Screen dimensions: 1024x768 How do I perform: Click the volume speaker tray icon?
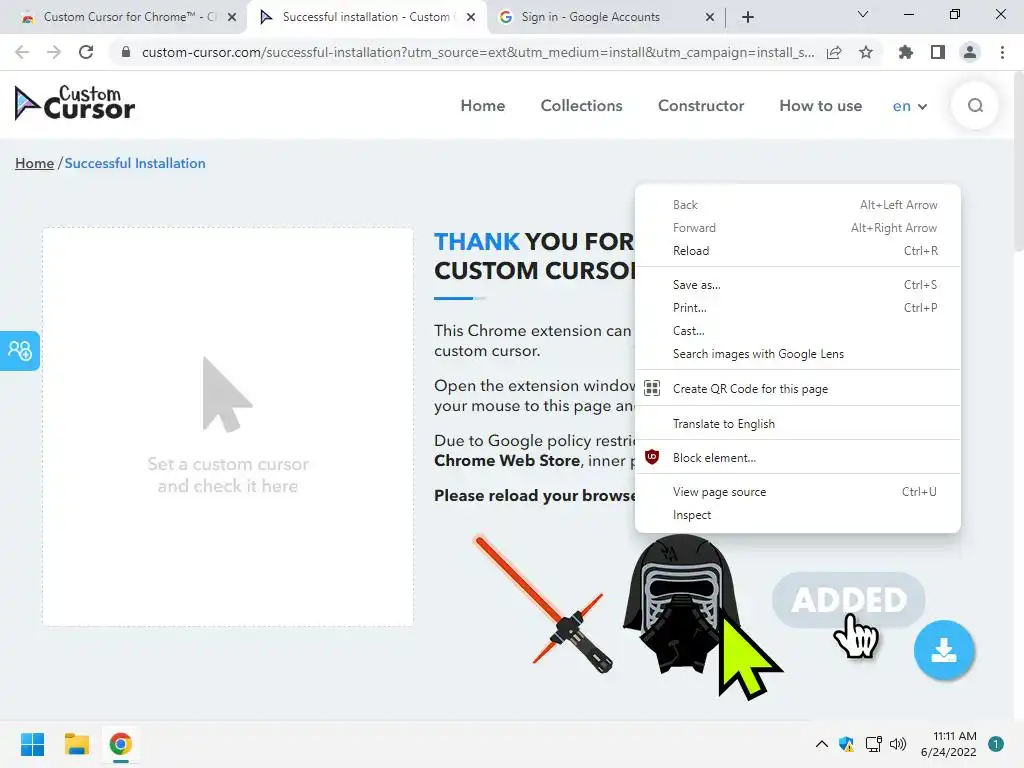tap(898, 744)
